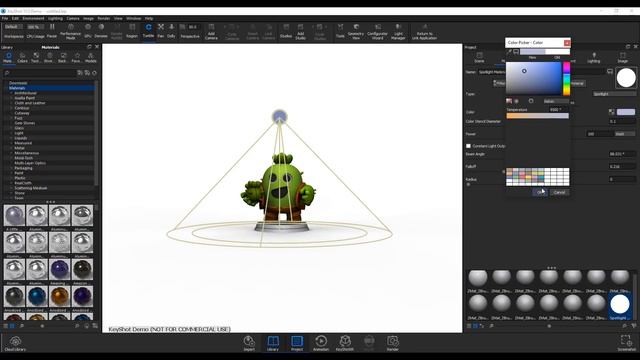Open the Help menu
This screenshot has width=640, height=360.
pos(149,18)
